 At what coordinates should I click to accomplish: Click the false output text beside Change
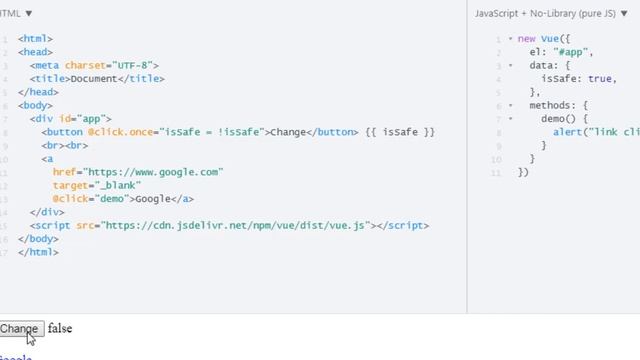(60, 329)
